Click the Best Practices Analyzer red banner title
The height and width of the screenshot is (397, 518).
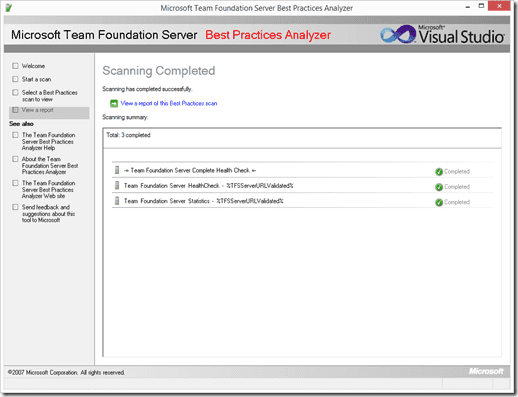[x=268, y=35]
